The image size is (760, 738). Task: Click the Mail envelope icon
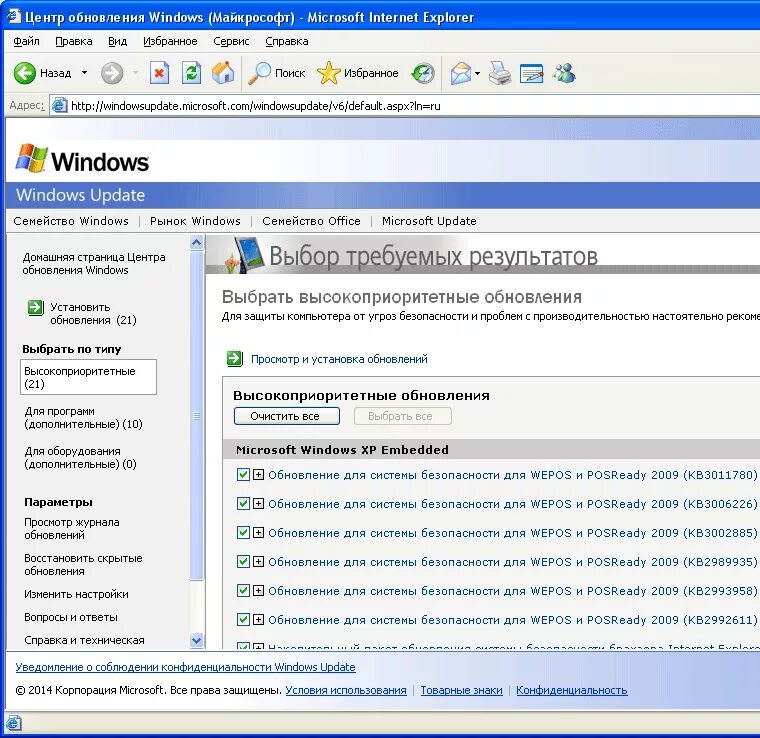460,74
